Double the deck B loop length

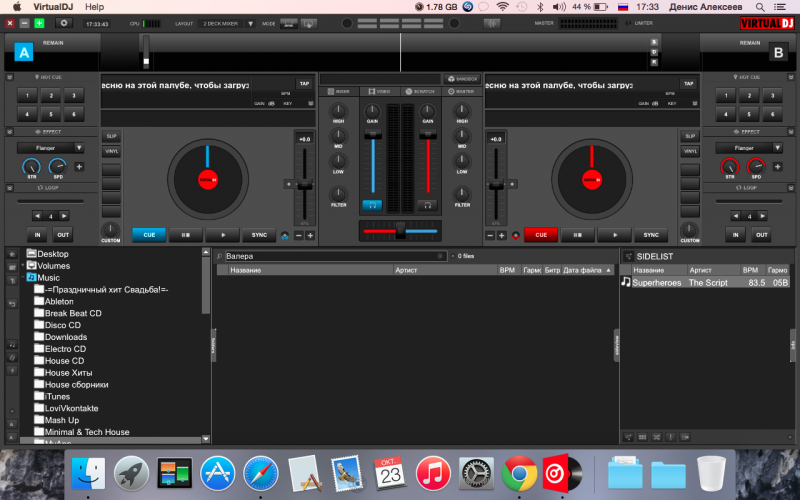click(762, 216)
